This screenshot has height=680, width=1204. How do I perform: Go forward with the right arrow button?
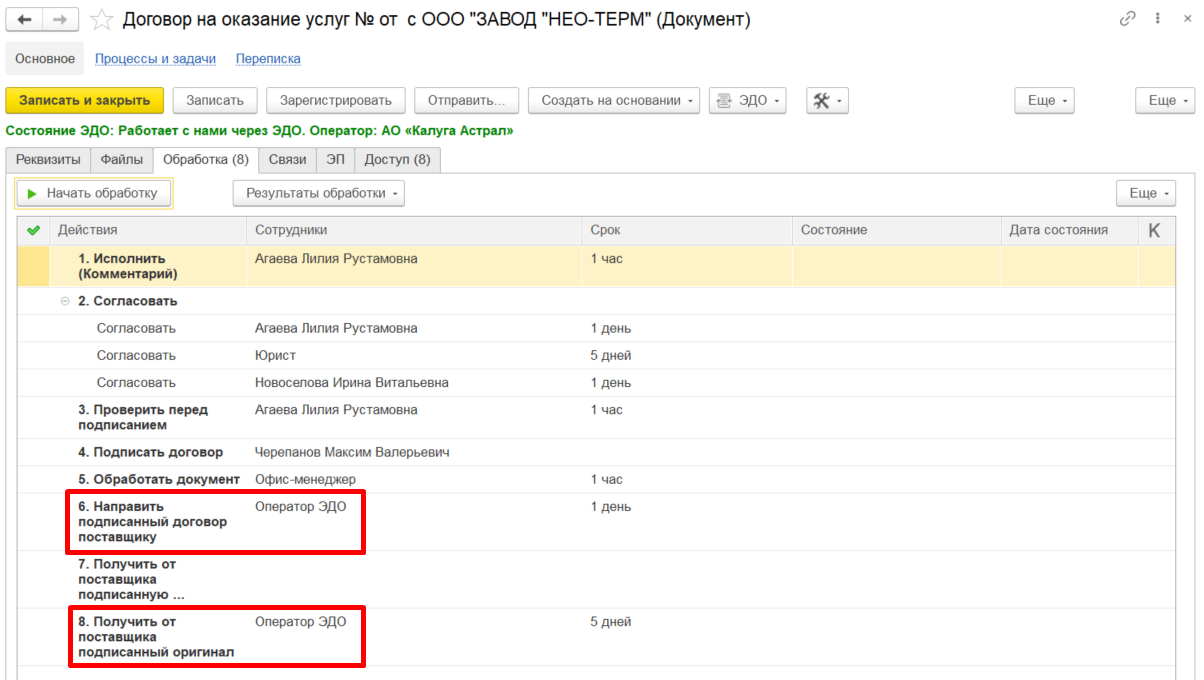[60, 19]
